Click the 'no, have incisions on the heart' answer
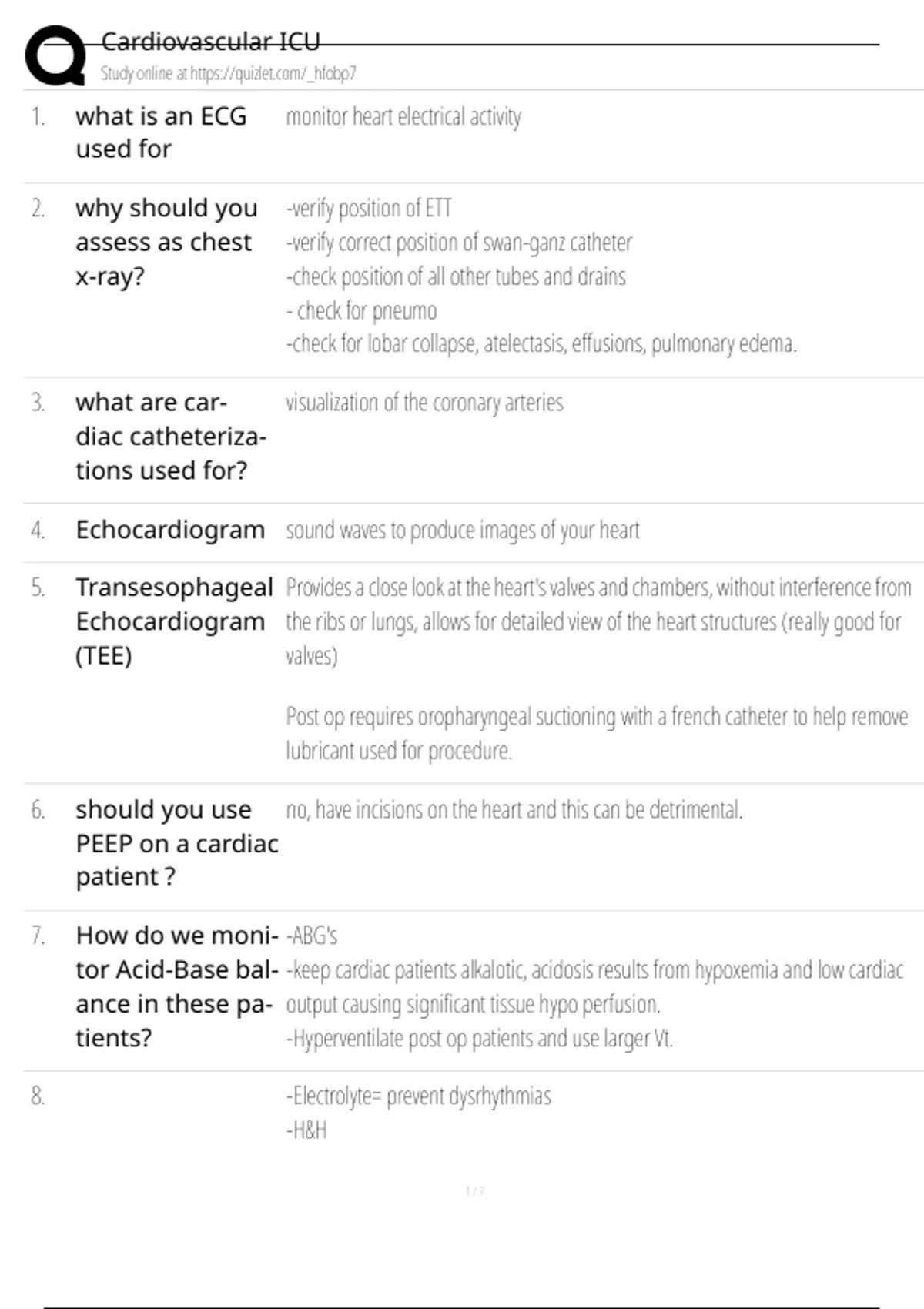The image size is (924, 1309). 514,810
